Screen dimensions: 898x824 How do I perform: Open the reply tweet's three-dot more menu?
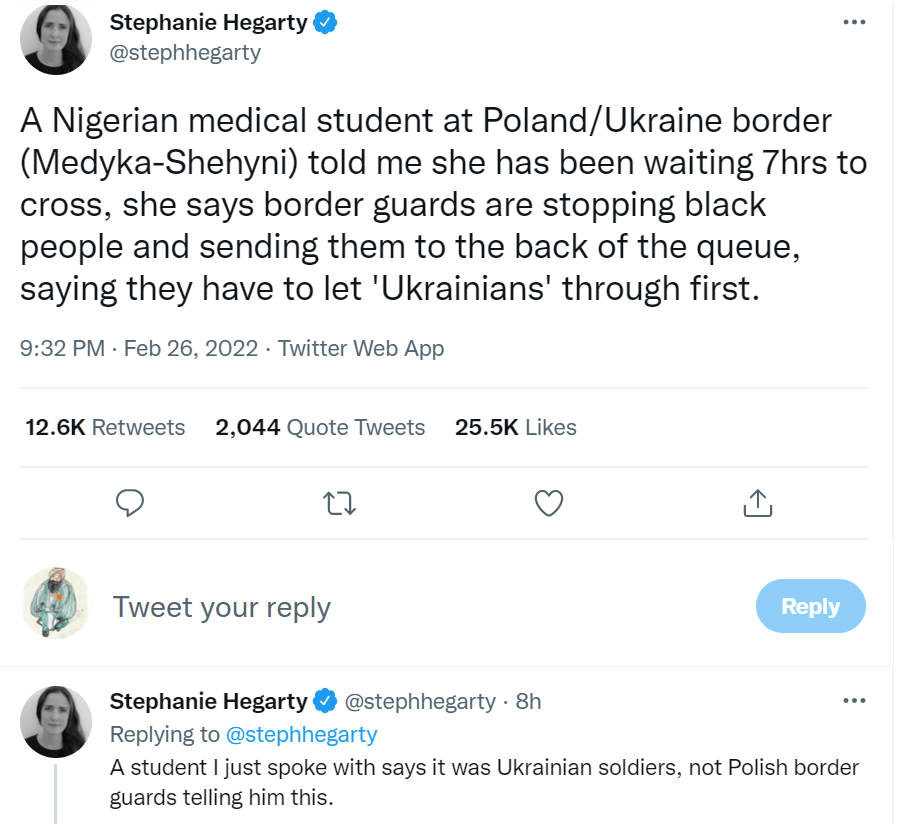852,700
